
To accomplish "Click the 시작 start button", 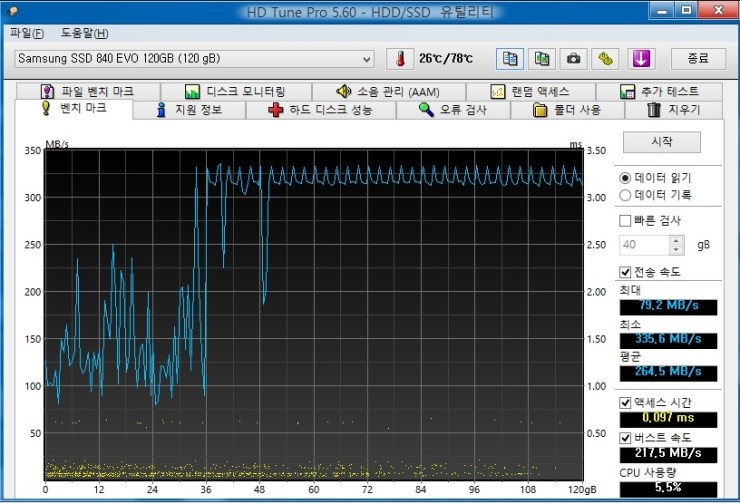I will pos(662,142).
